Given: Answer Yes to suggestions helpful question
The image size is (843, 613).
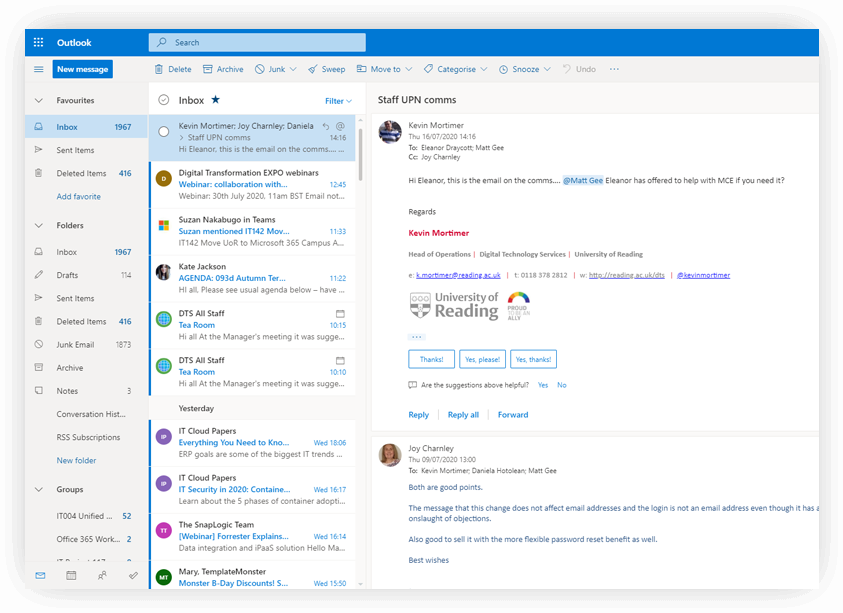Looking at the screenshot, I should [543, 385].
